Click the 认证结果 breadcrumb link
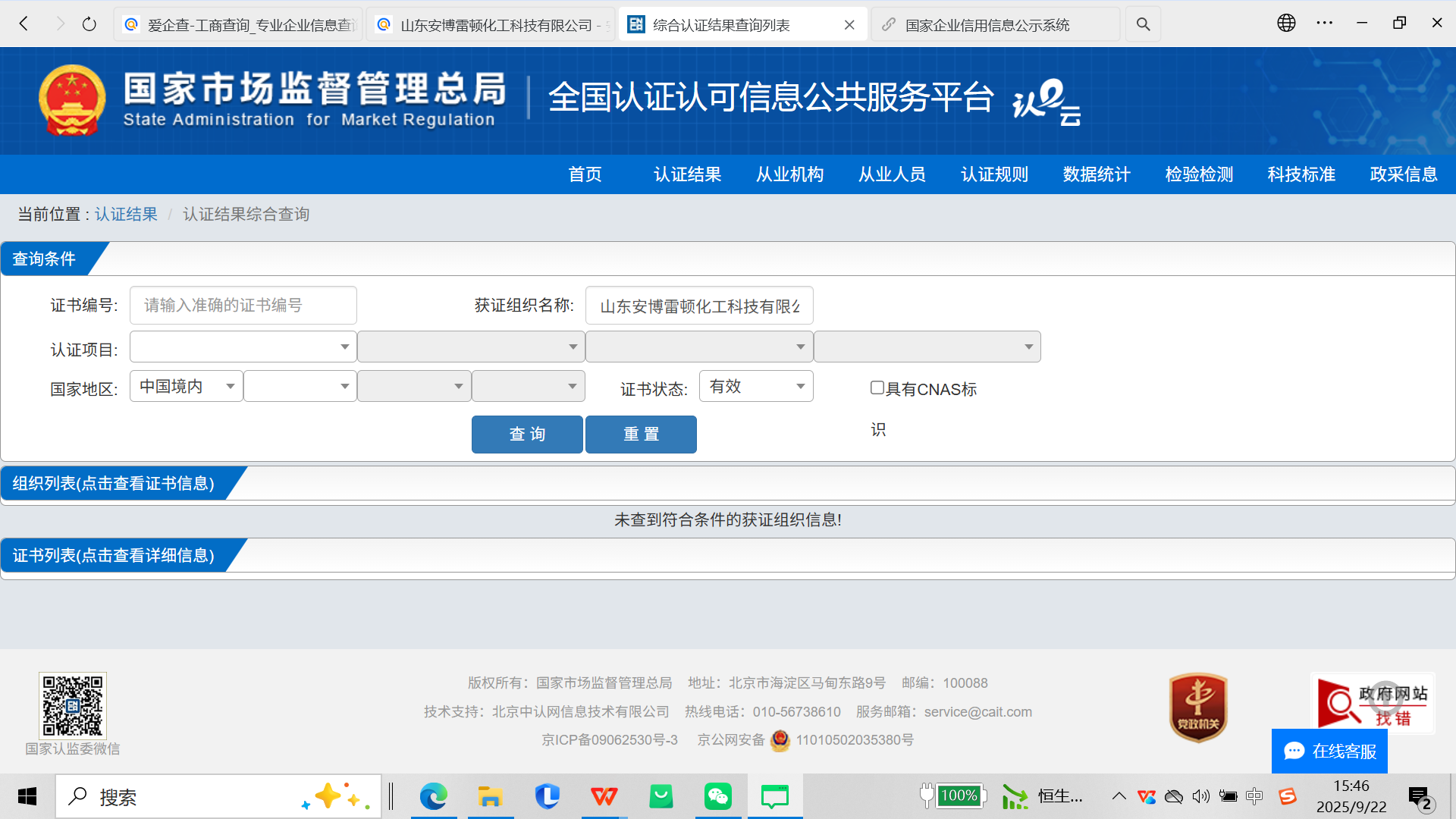 coord(126,215)
